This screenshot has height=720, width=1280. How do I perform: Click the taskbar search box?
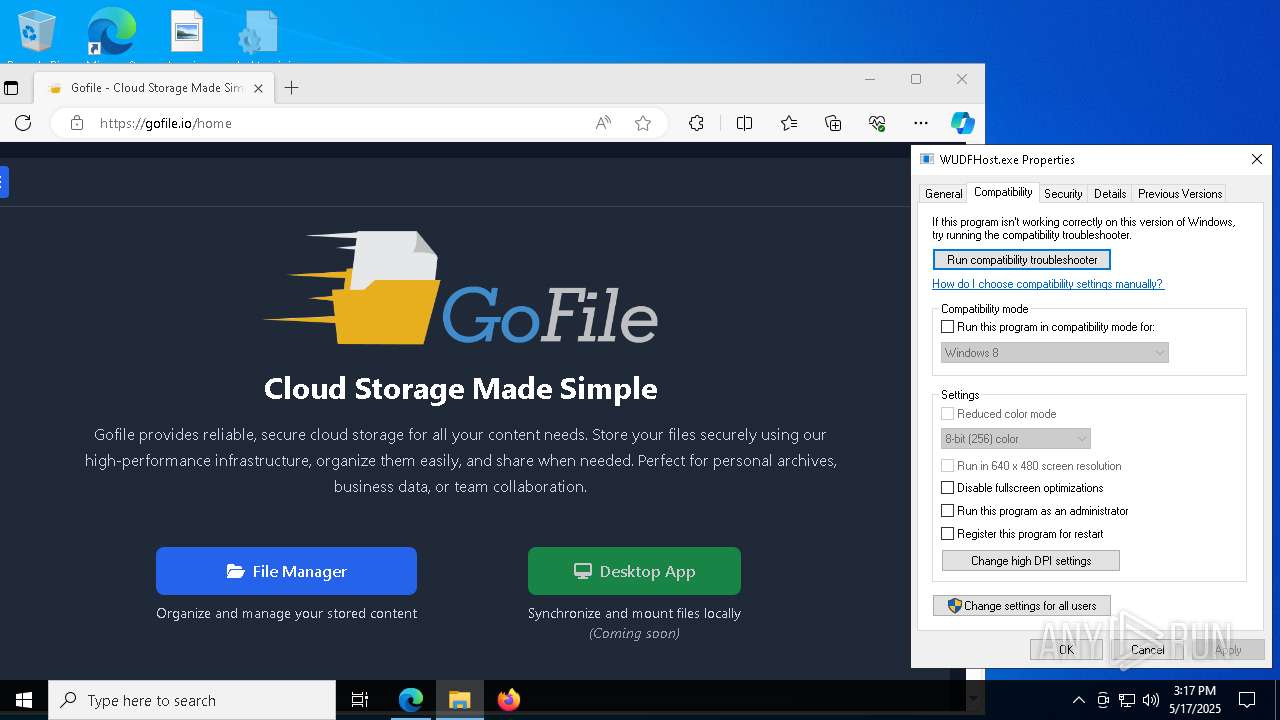(x=192, y=700)
